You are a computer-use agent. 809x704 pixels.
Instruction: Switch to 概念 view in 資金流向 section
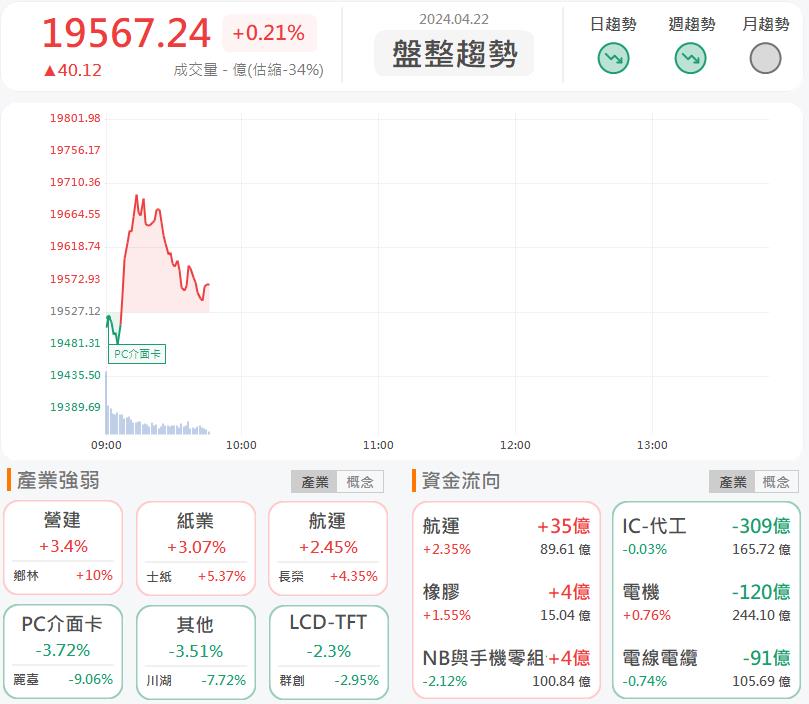pos(776,481)
